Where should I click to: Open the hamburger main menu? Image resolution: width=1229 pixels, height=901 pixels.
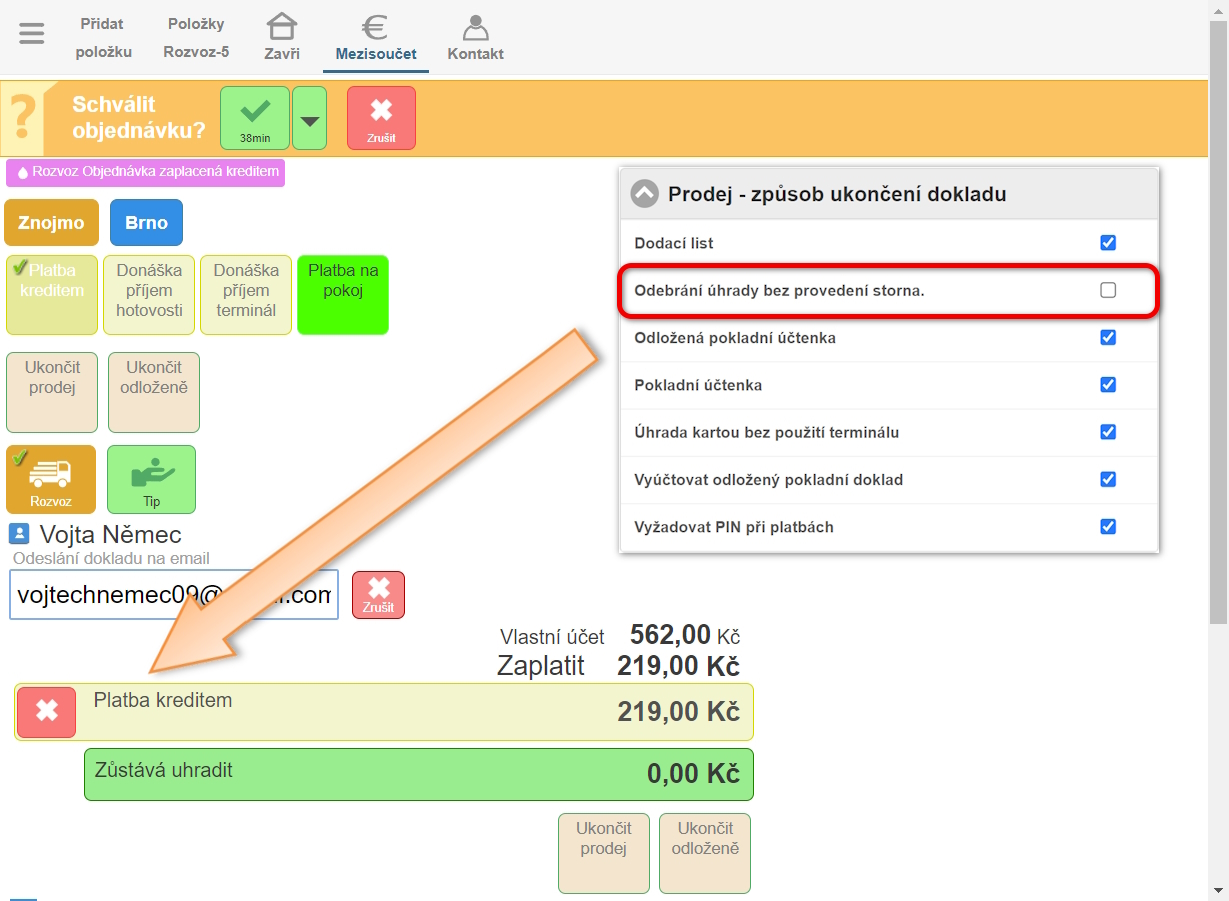pyautogui.click(x=32, y=34)
